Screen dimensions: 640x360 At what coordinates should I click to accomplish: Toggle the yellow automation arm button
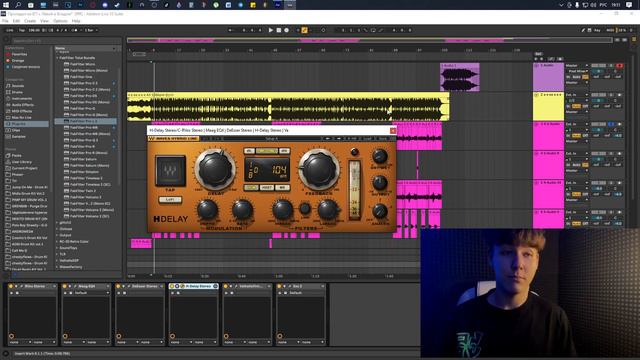[x=304, y=30]
